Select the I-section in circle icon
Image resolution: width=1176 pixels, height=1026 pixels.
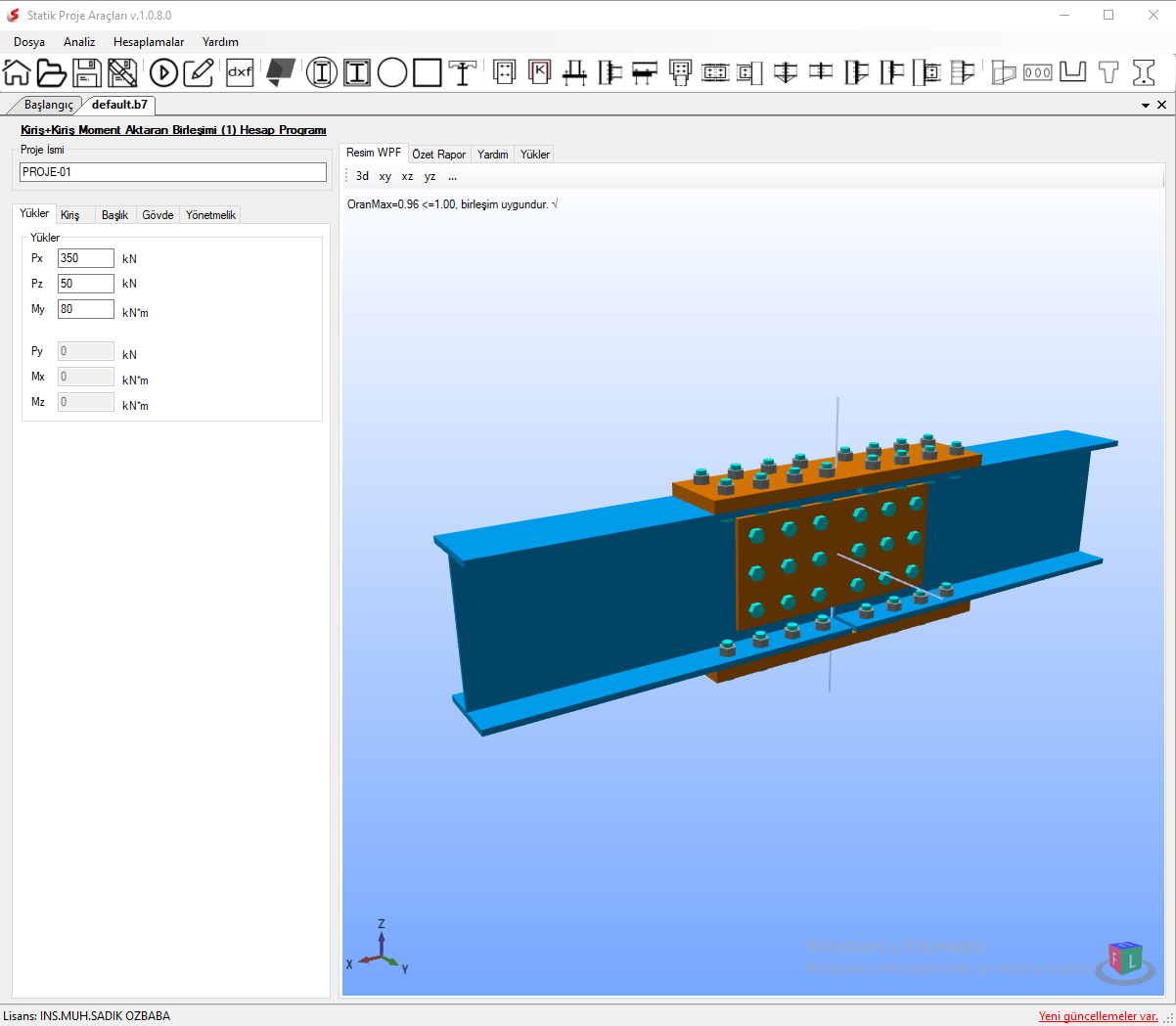click(x=322, y=72)
